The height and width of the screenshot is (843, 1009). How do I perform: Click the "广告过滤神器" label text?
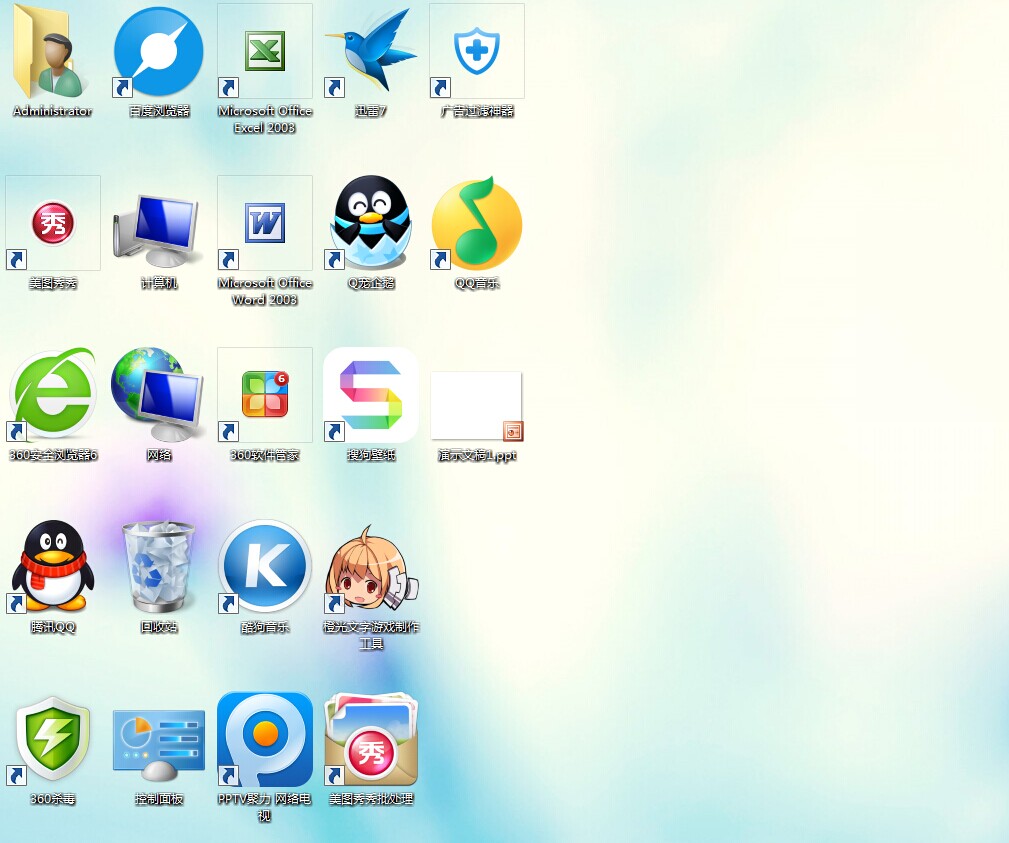coord(477,111)
